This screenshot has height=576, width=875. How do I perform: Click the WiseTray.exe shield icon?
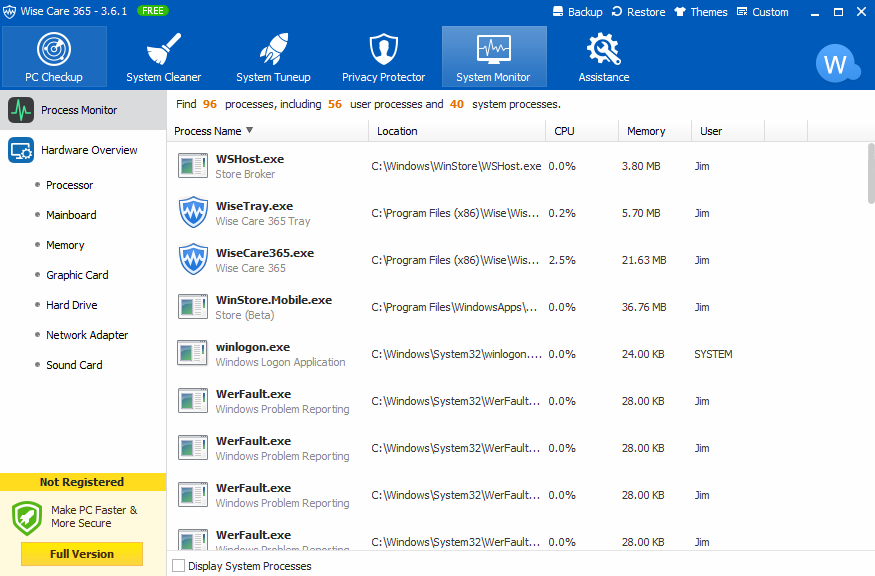click(x=193, y=213)
